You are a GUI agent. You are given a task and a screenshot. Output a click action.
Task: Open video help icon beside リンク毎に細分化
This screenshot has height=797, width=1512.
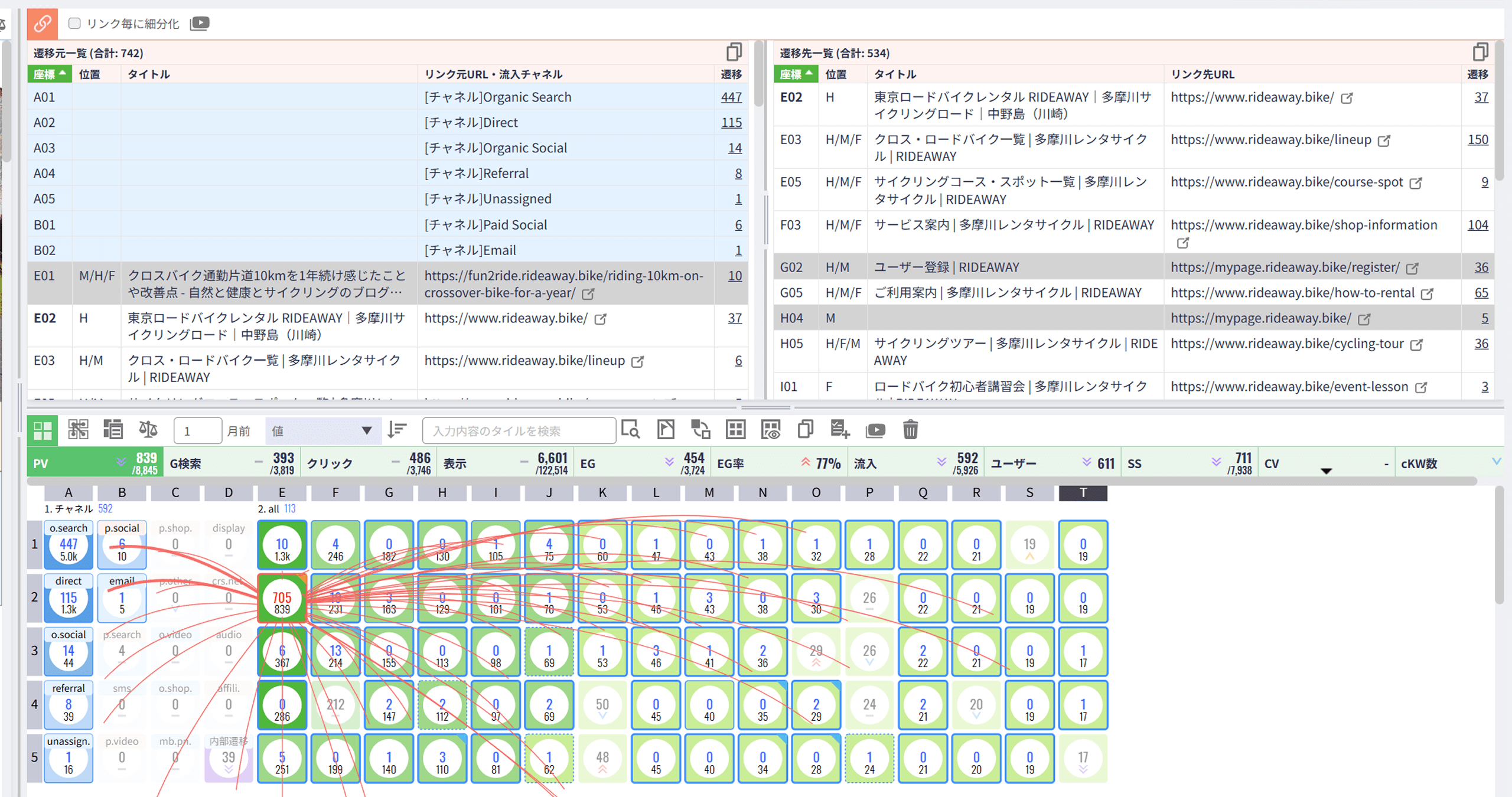coord(200,24)
